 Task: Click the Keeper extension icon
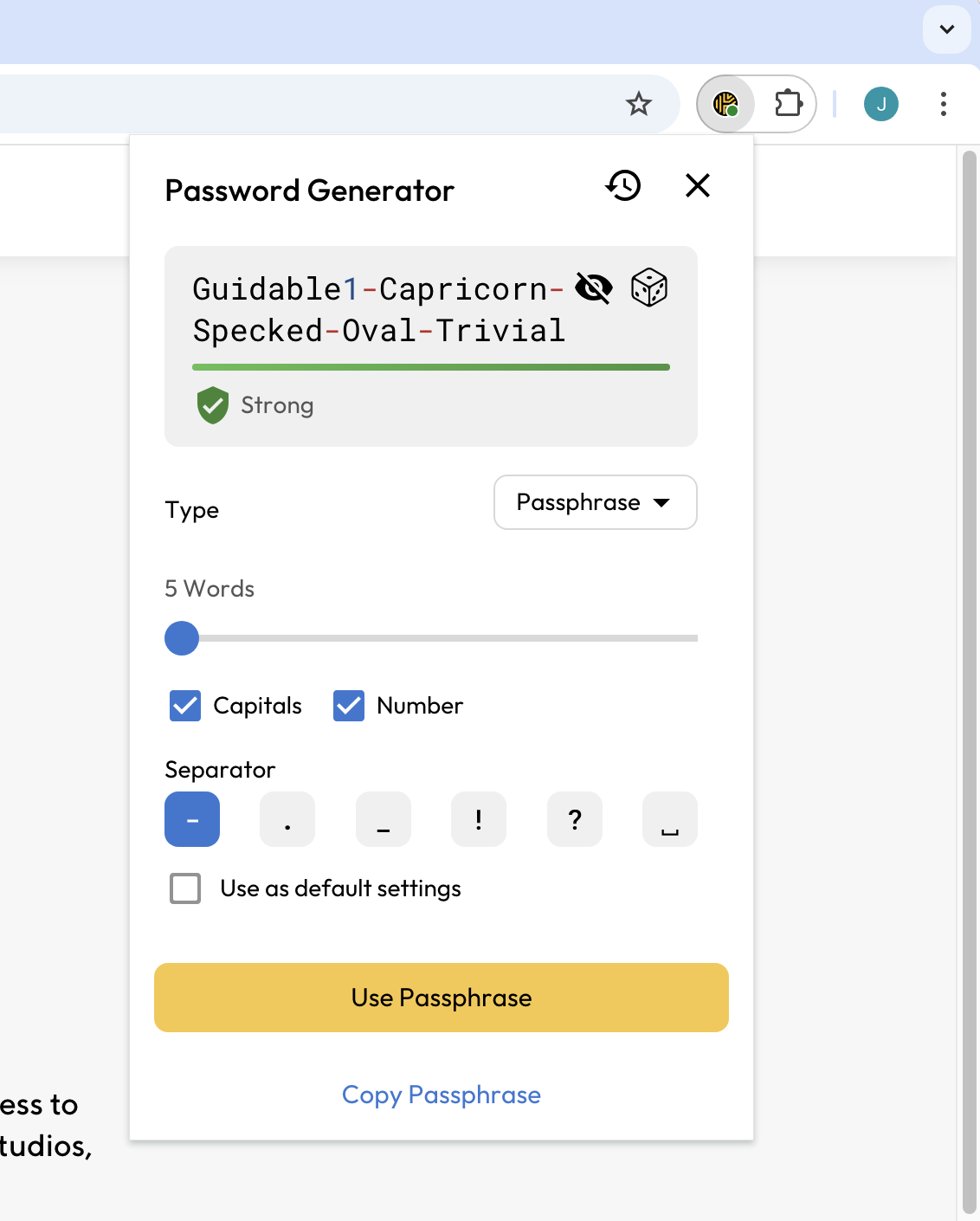point(725,105)
